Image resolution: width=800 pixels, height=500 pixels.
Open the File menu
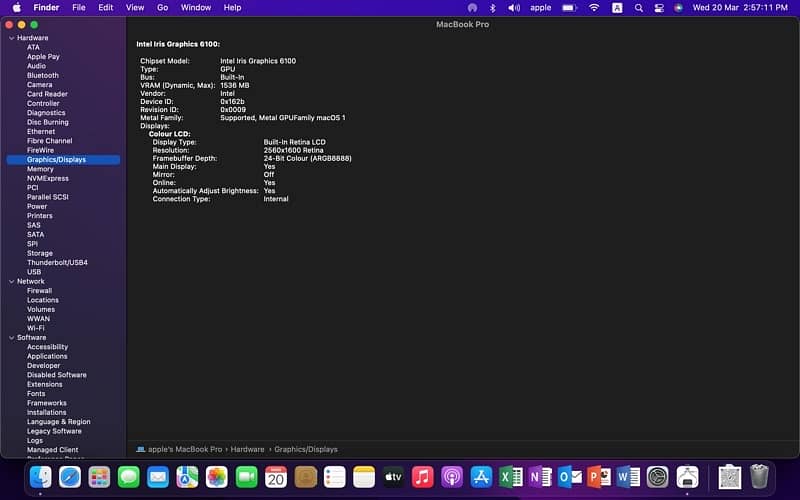[x=78, y=7]
